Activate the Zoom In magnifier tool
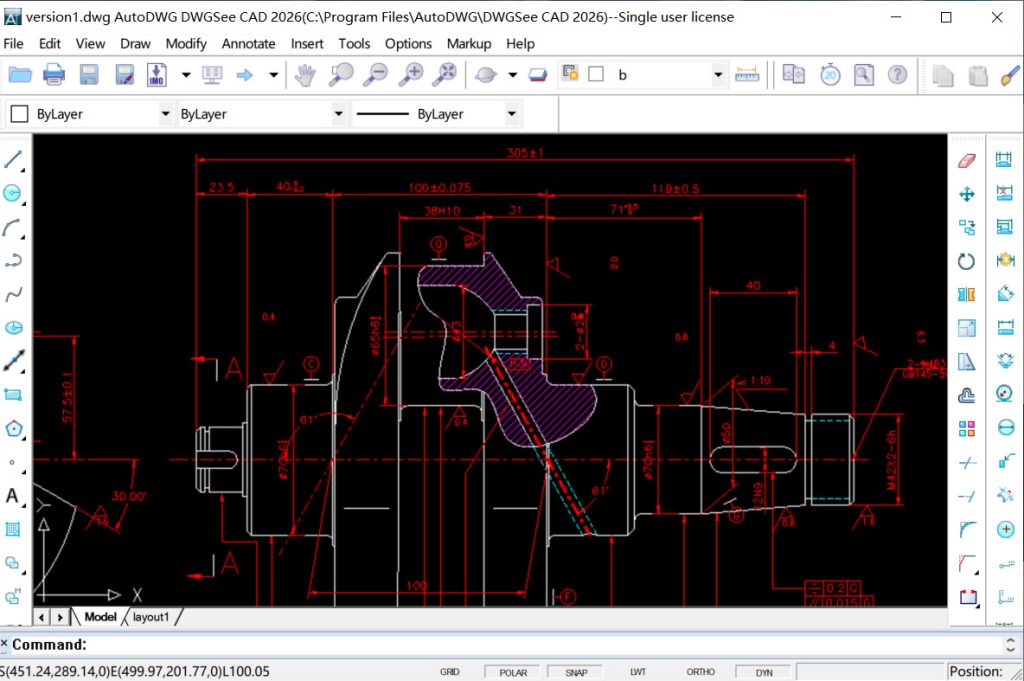Screen dimensions: 1024x681 (x=412, y=74)
